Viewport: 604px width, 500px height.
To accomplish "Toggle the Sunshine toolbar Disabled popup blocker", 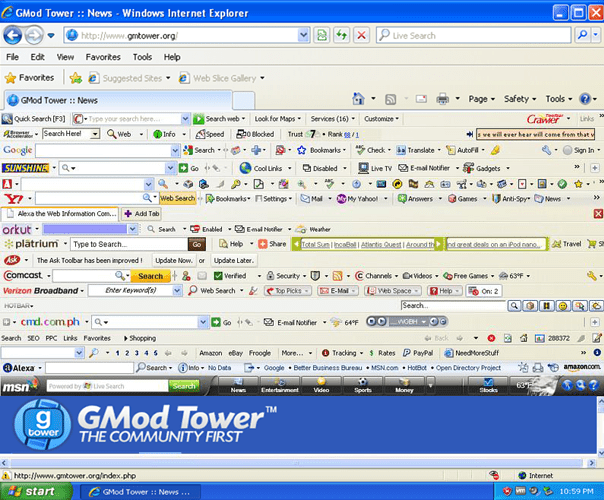I will tap(320, 168).
